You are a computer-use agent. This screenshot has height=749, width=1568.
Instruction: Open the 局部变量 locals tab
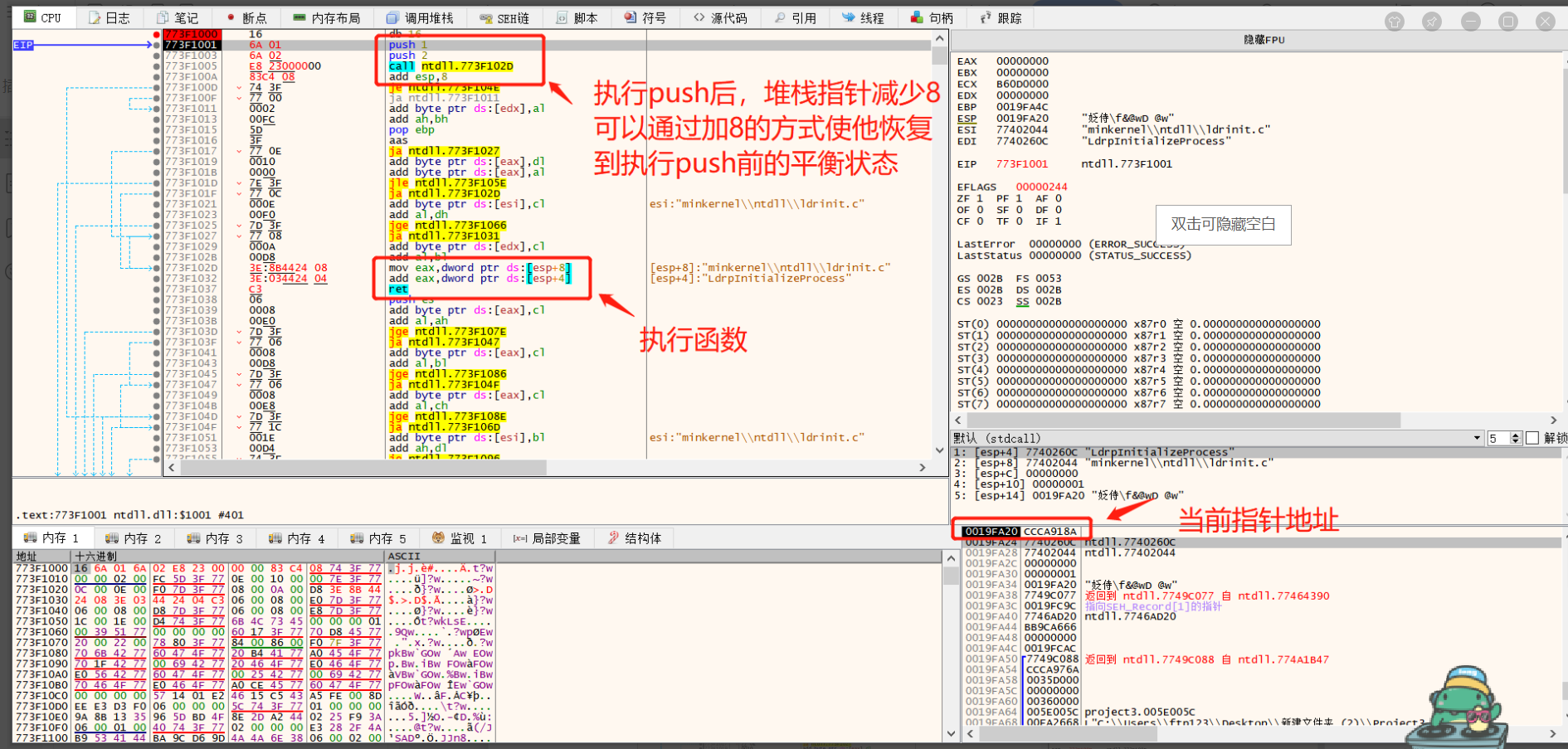(x=546, y=538)
